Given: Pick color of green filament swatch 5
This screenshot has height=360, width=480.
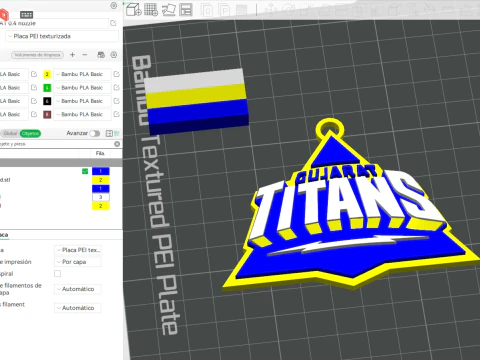Looking at the screenshot, I should click(47, 88).
